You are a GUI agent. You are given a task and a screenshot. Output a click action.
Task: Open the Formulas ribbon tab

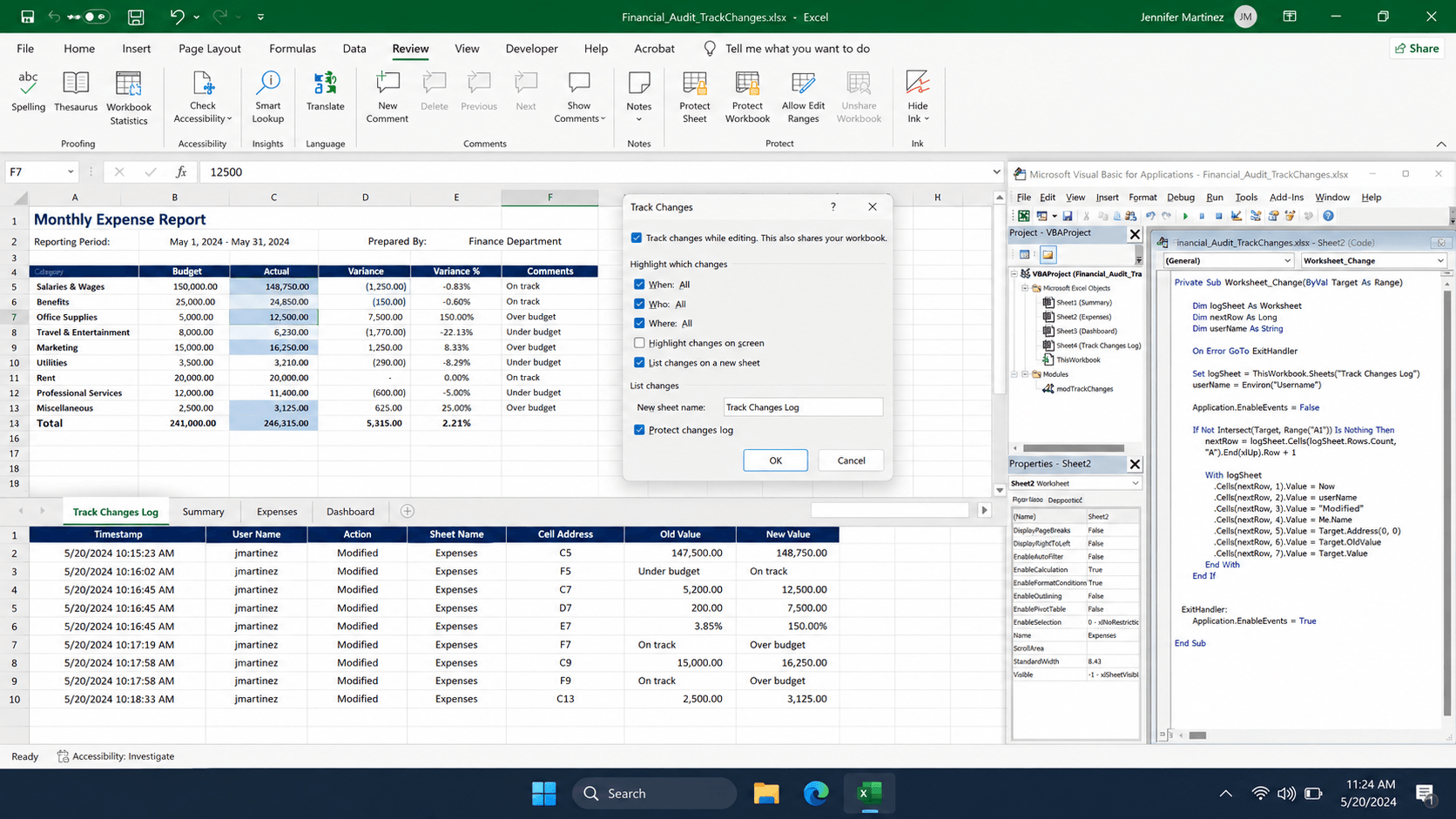click(293, 49)
